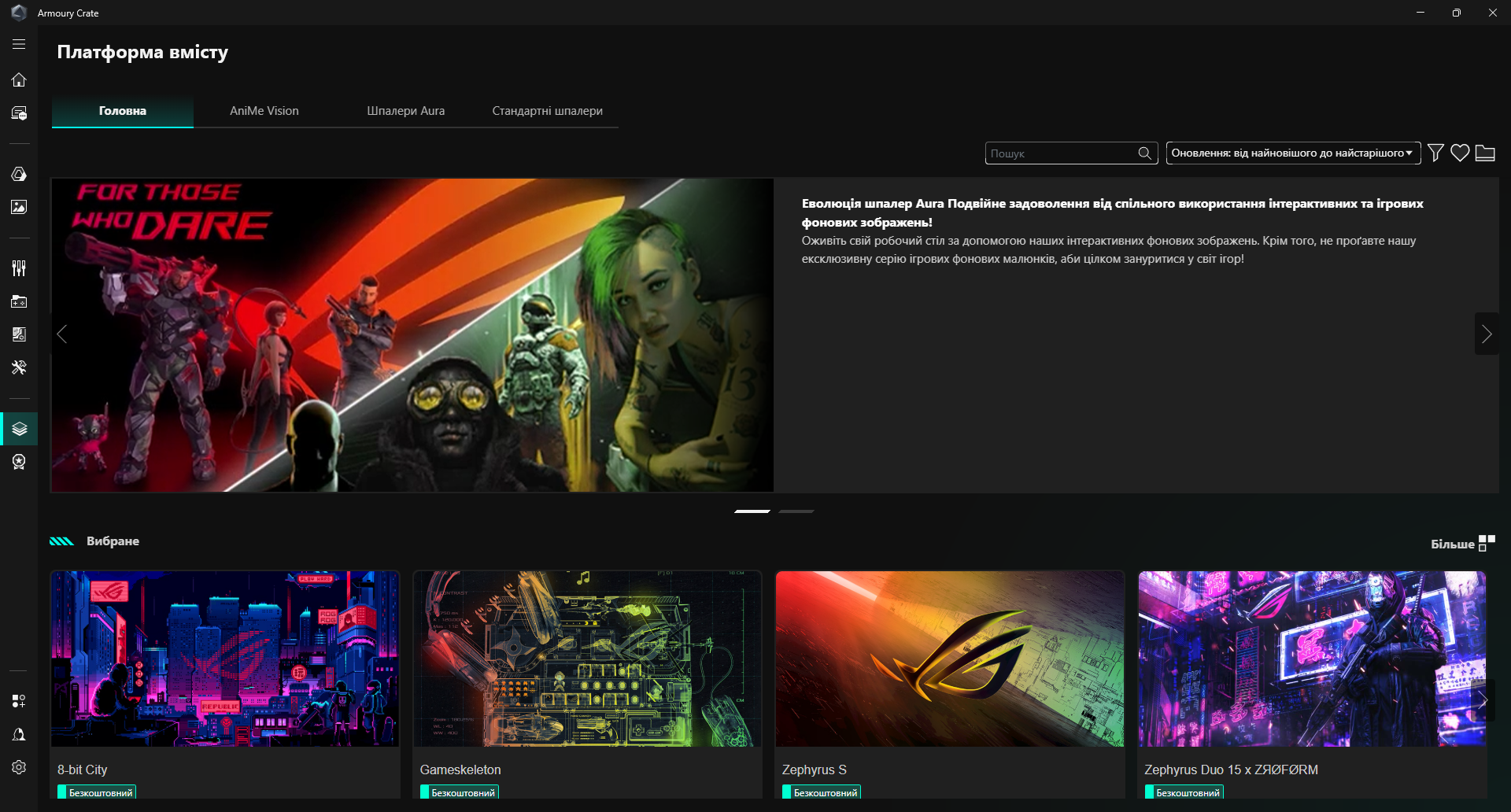Screen dimensions: 1511x812
Task: Click the Вибране section heading
Action: click(113, 541)
